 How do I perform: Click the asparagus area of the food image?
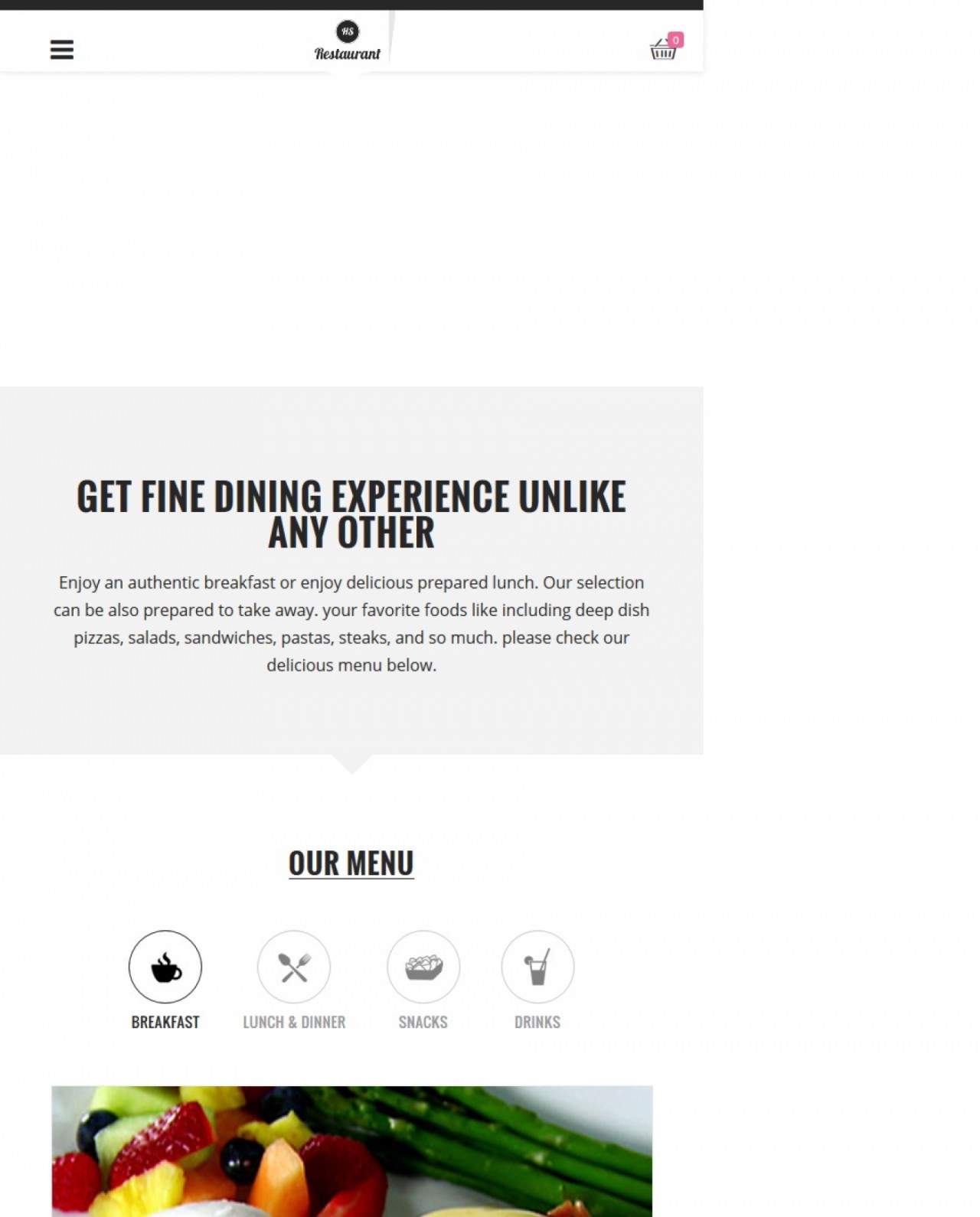click(490, 1140)
